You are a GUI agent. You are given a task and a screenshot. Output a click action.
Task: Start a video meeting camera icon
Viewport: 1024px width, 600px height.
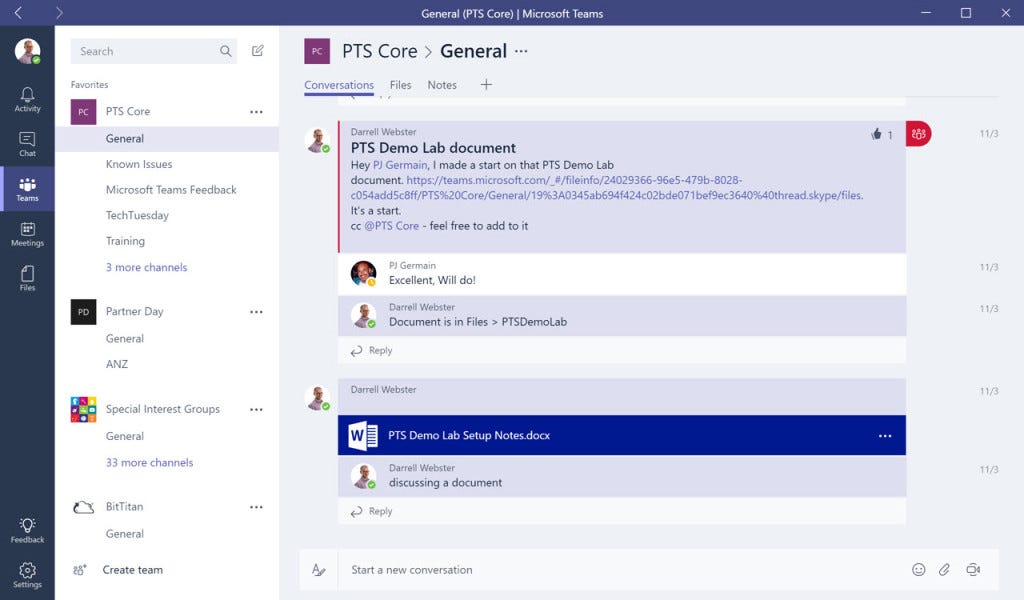[973, 570]
